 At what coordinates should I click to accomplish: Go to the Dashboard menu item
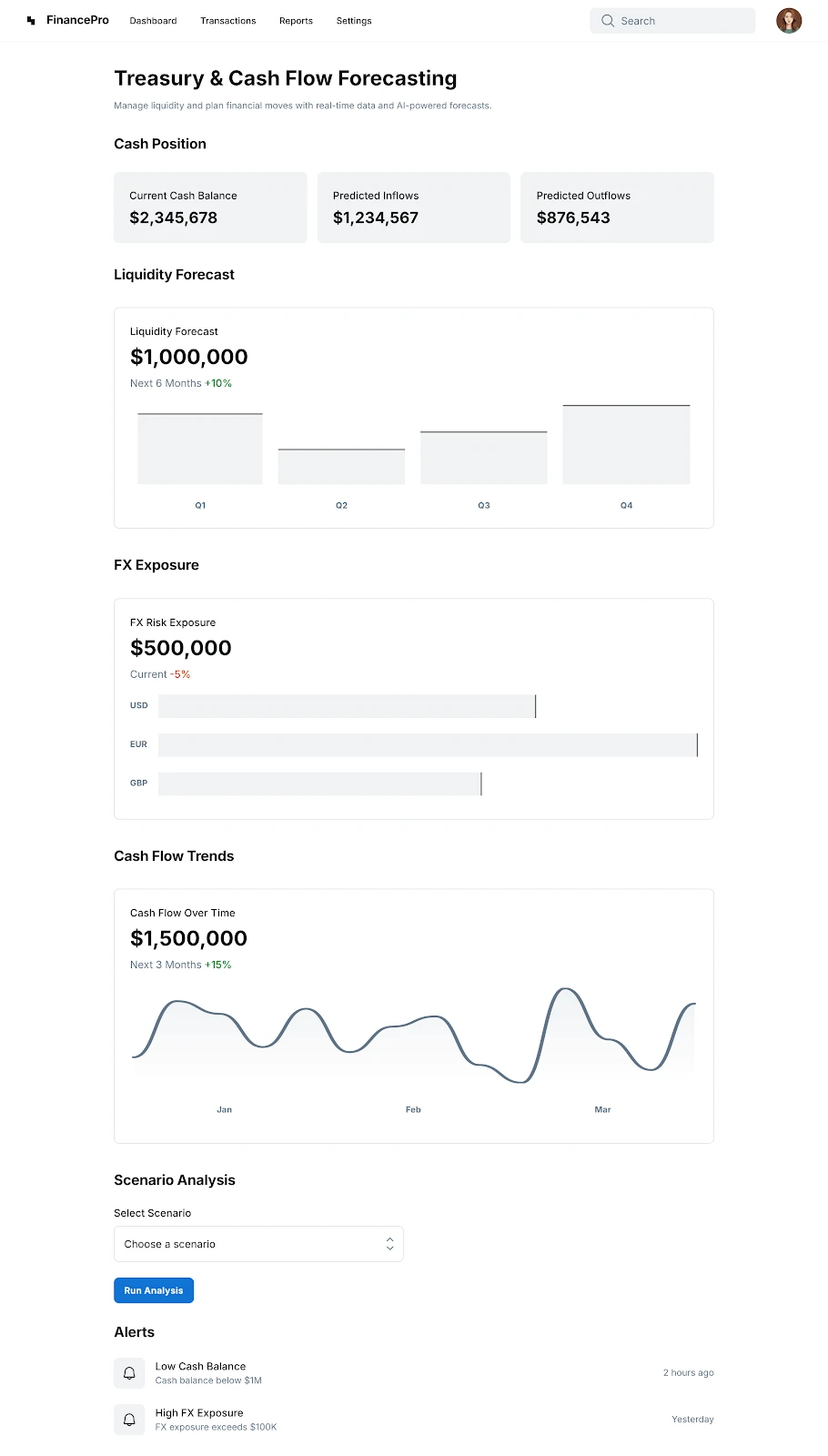click(153, 21)
